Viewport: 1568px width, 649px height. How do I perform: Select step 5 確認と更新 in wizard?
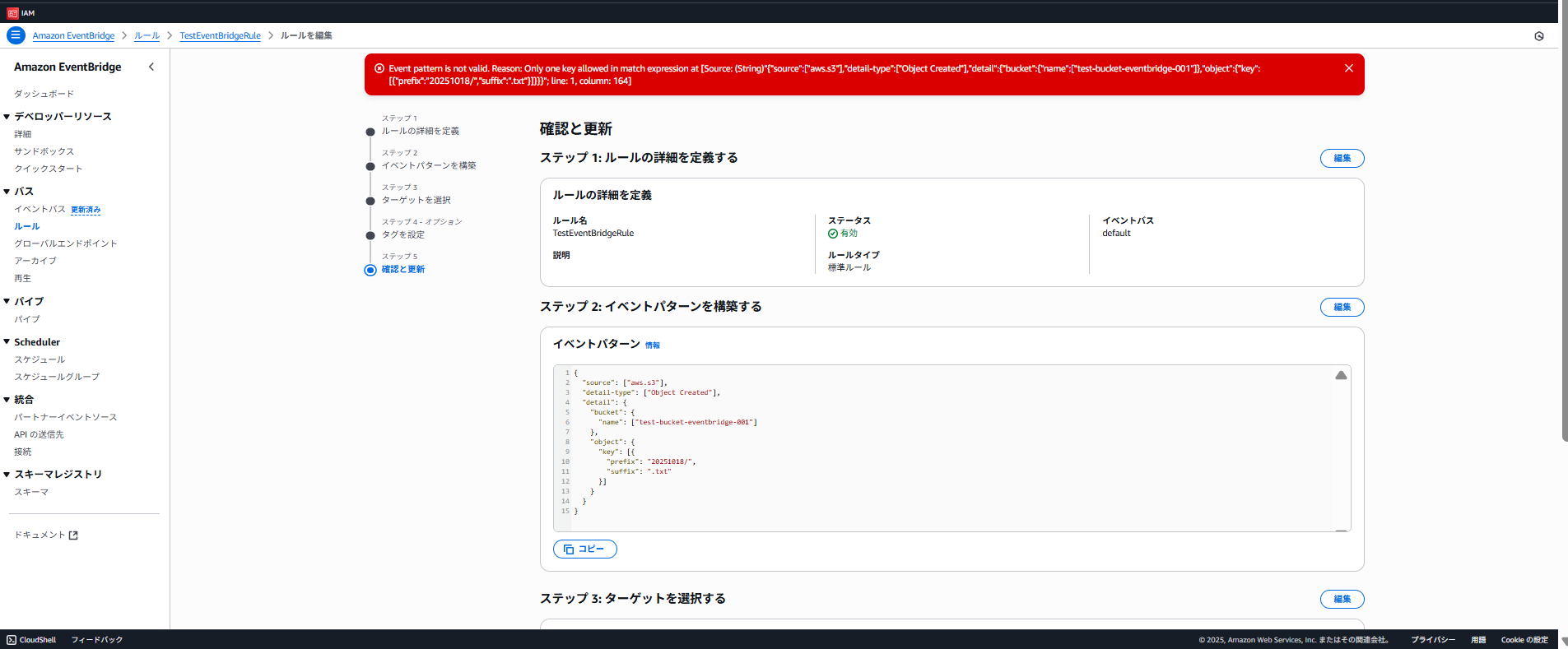tap(402, 270)
